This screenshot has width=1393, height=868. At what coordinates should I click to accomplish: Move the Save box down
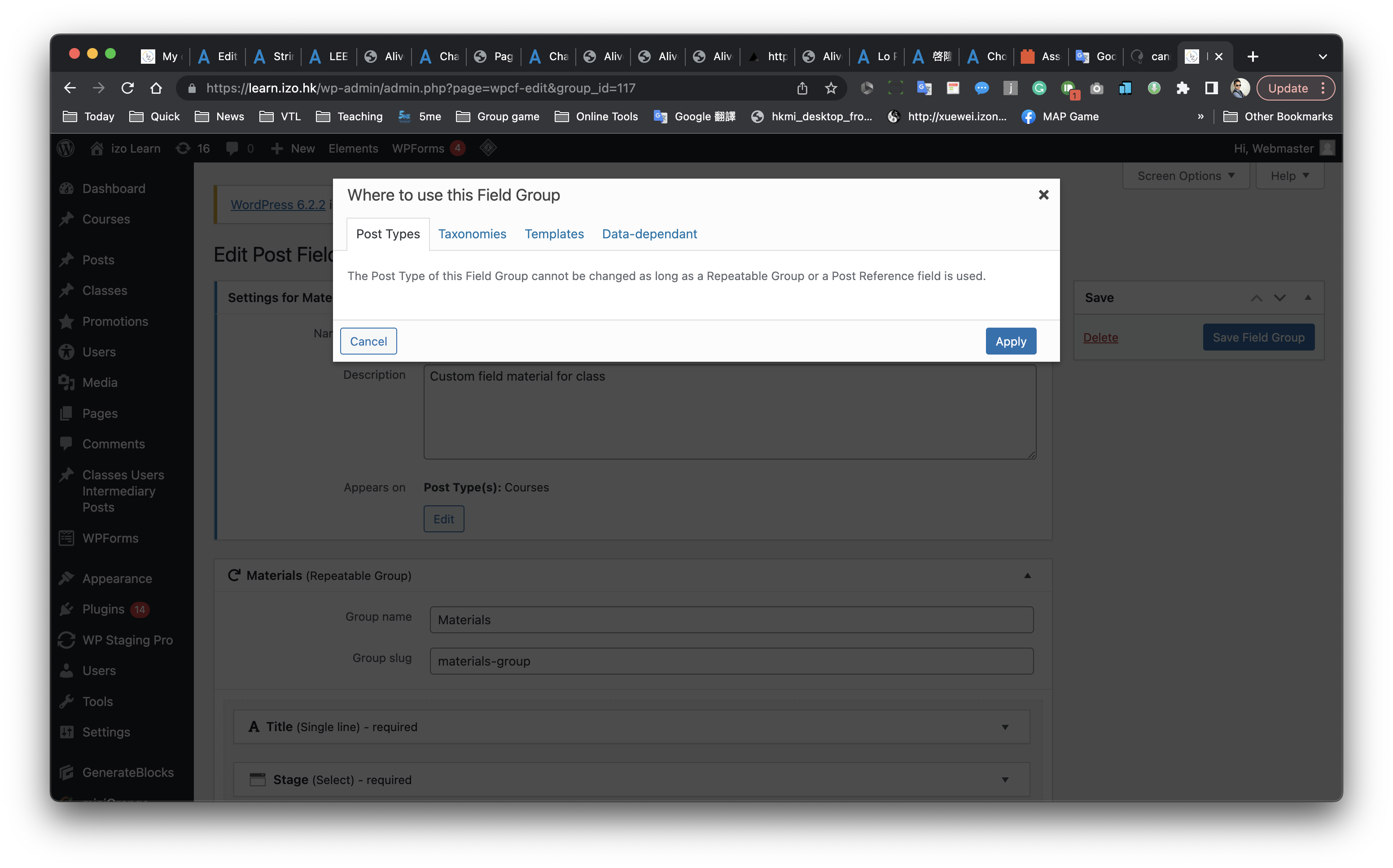coord(1279,298)
